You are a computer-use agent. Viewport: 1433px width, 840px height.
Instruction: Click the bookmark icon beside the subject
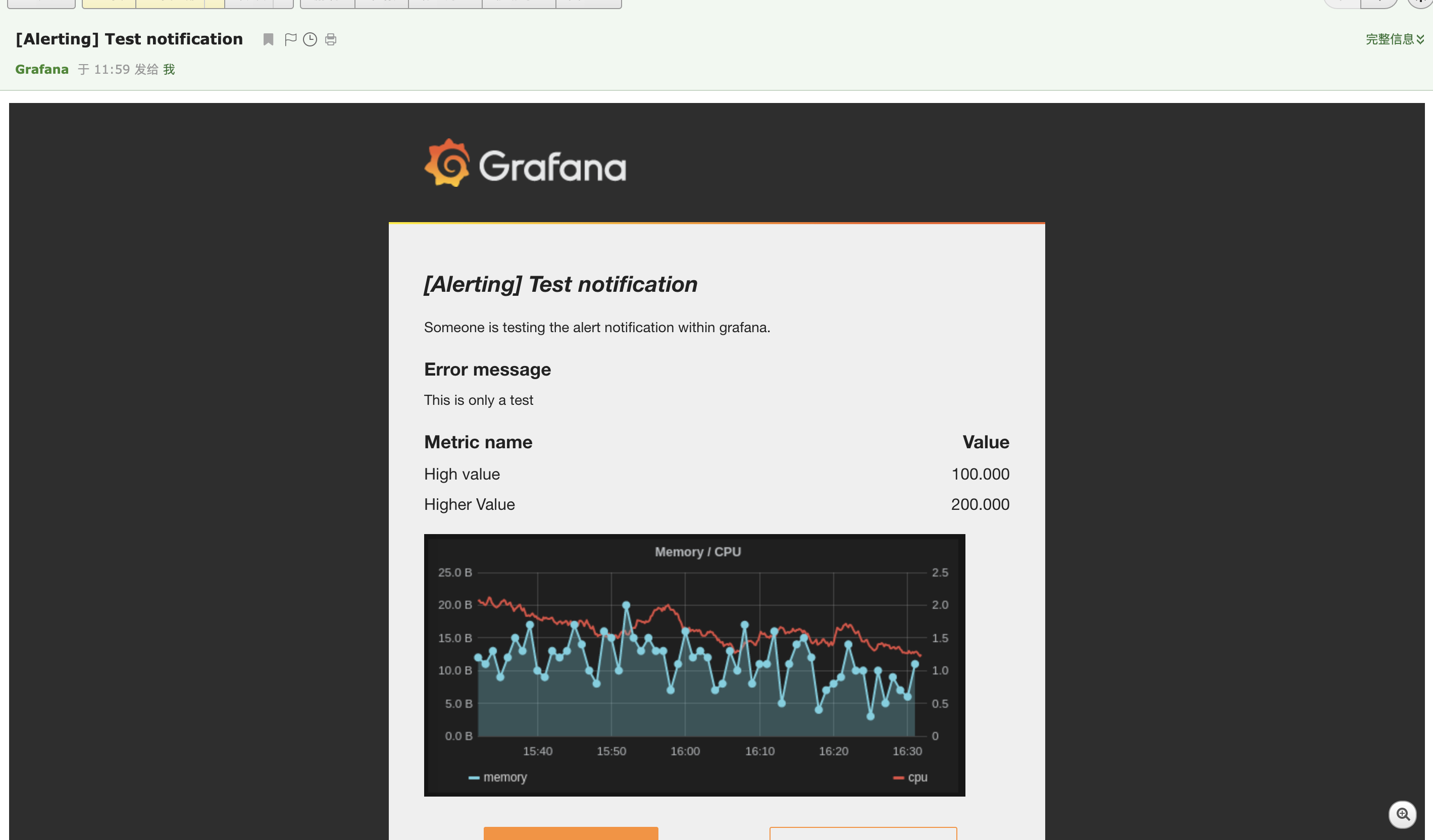pyautogui.click(x=269, y=39)
